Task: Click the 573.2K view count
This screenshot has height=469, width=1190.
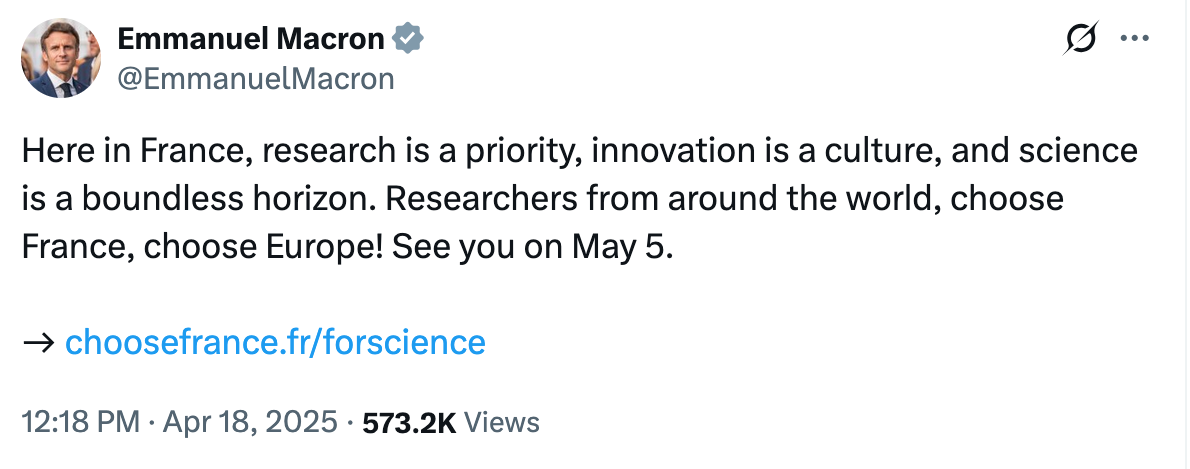Action: pyautogui.click(x=409, y=423)
